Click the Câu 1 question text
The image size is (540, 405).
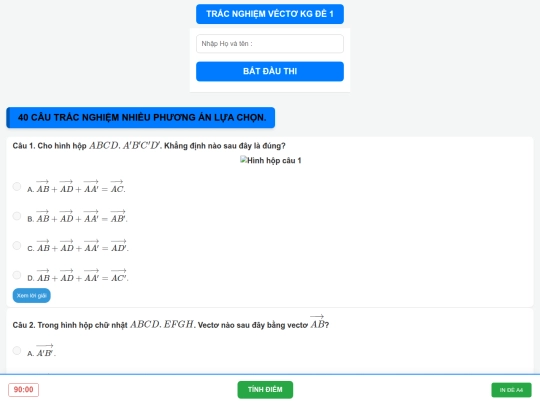(x=149, y=146)
